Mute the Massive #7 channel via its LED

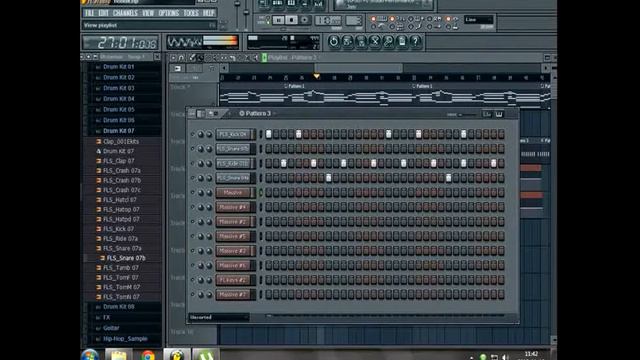tap(192, 294)
